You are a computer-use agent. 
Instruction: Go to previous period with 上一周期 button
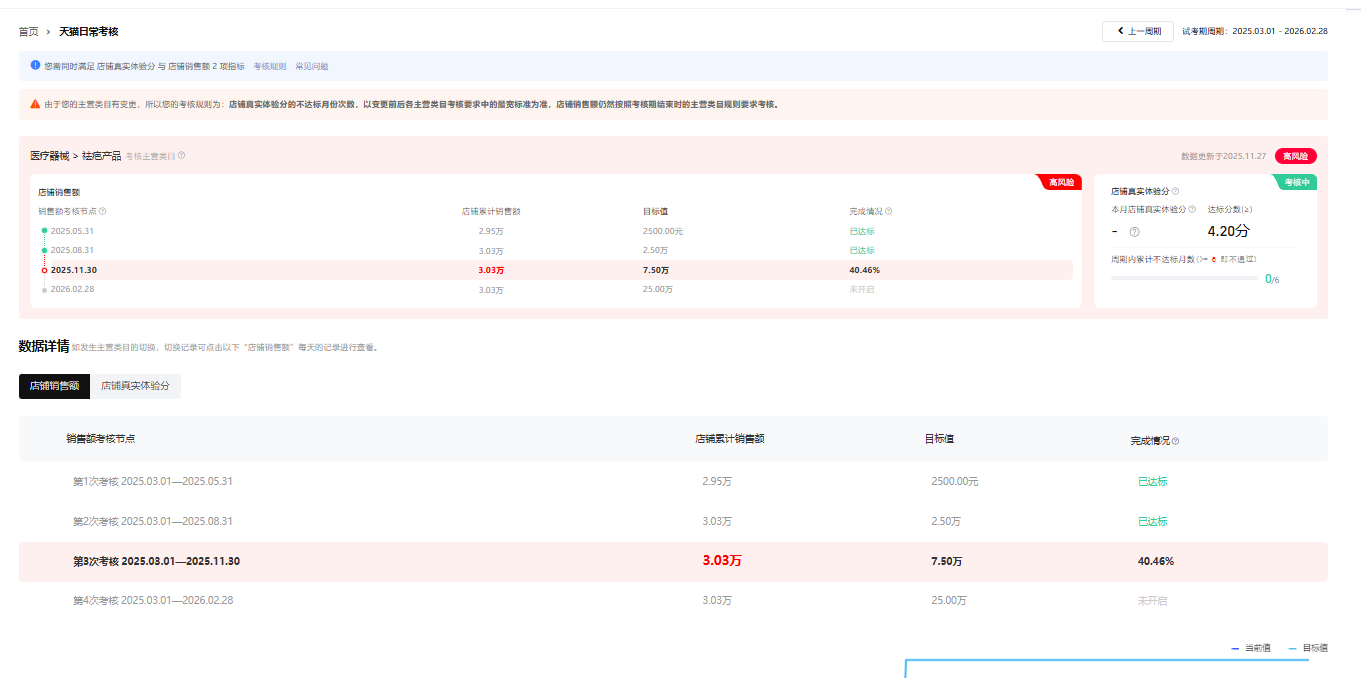point(1138,31)
